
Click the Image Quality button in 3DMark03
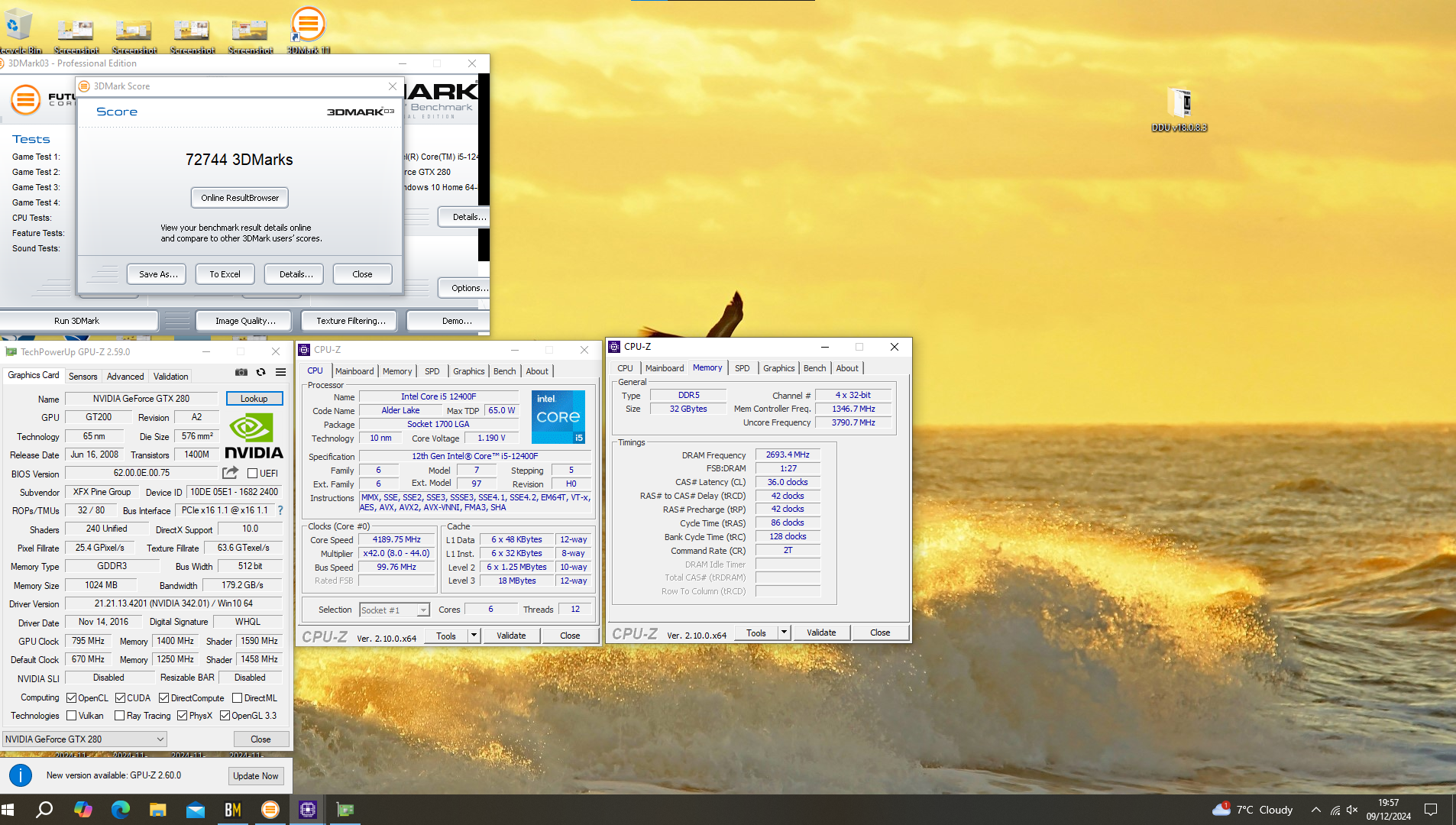245,321
